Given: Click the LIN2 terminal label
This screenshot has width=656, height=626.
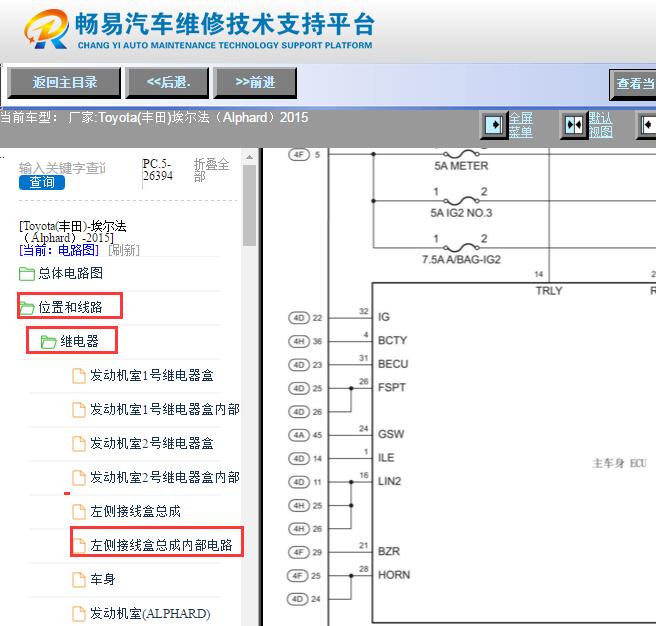Looking at the screenshot, I should [390, 481].
